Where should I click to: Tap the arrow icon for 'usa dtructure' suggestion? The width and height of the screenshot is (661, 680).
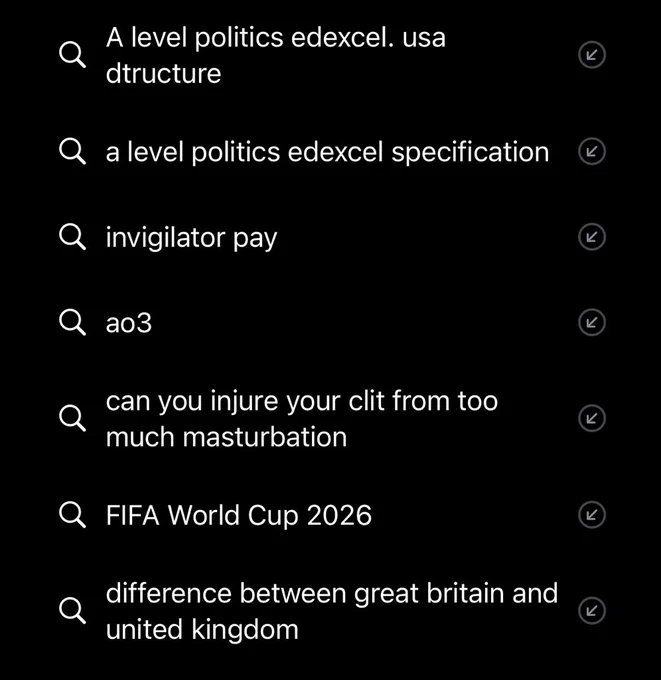pos(592,55)
